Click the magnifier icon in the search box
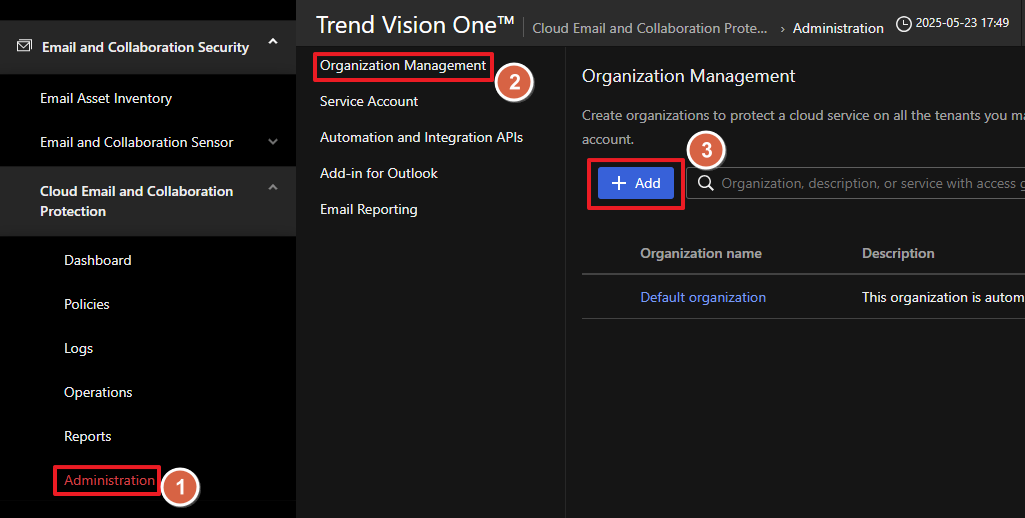 click(705, 183)
